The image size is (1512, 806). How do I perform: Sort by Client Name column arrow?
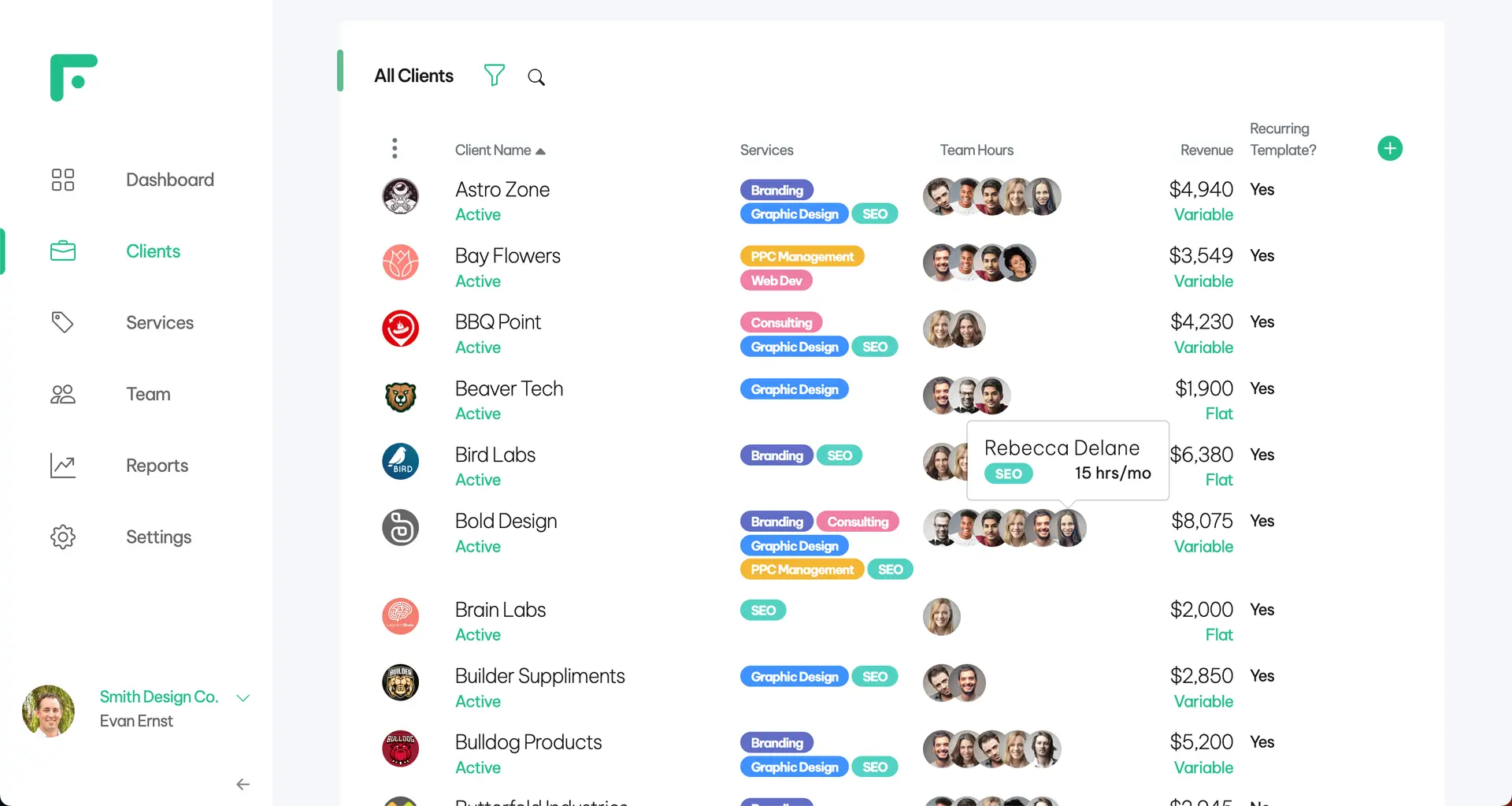pyautogui.click(x=540, y=151)
